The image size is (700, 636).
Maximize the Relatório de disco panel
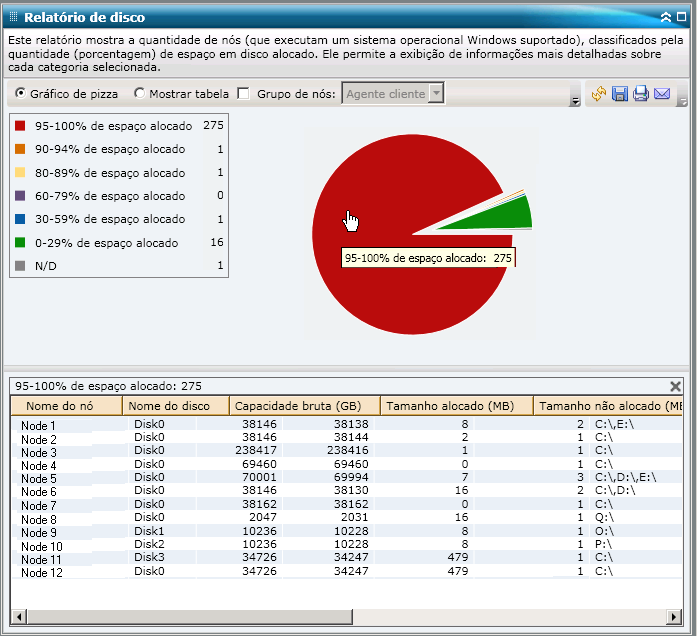point(682,17)
